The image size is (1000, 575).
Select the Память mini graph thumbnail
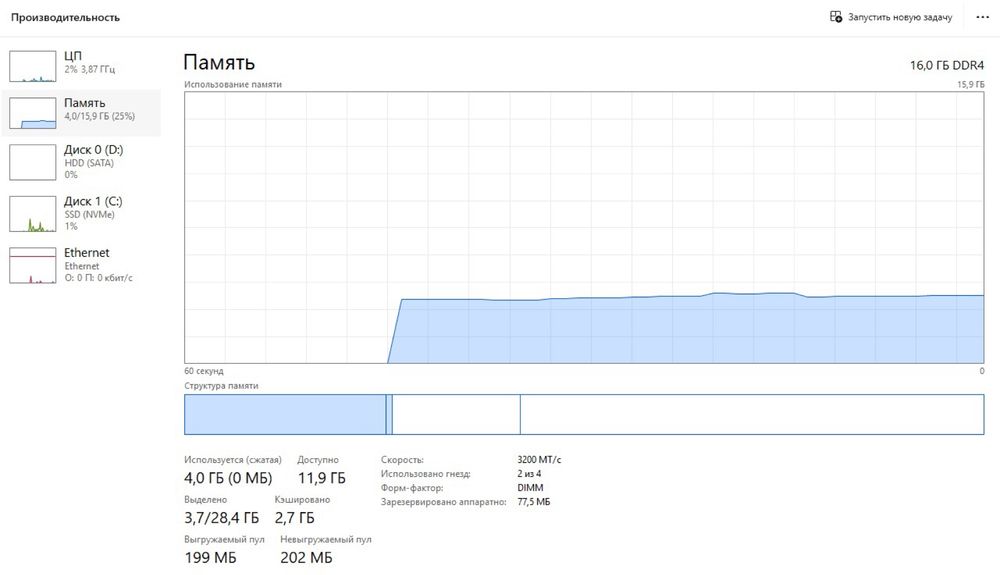33,113
